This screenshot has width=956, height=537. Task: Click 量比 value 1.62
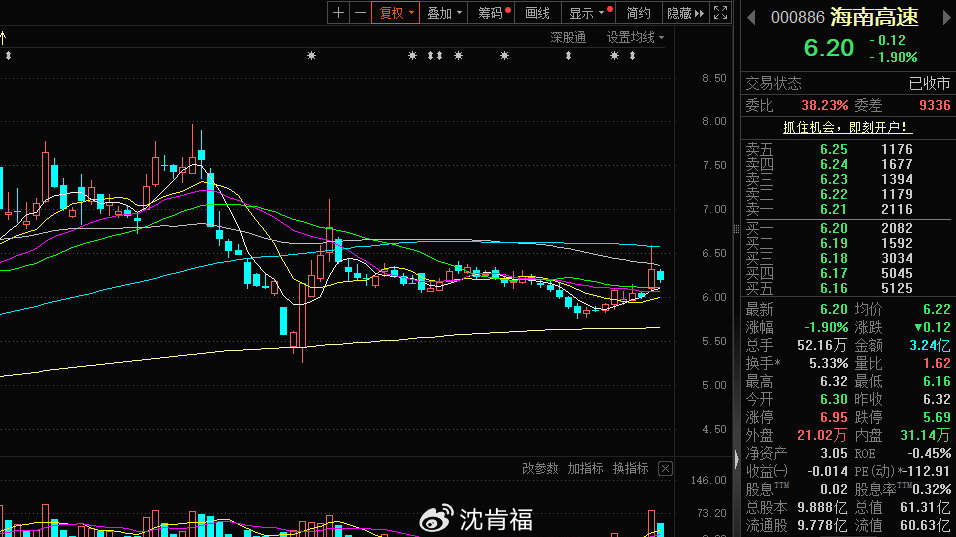936,364
